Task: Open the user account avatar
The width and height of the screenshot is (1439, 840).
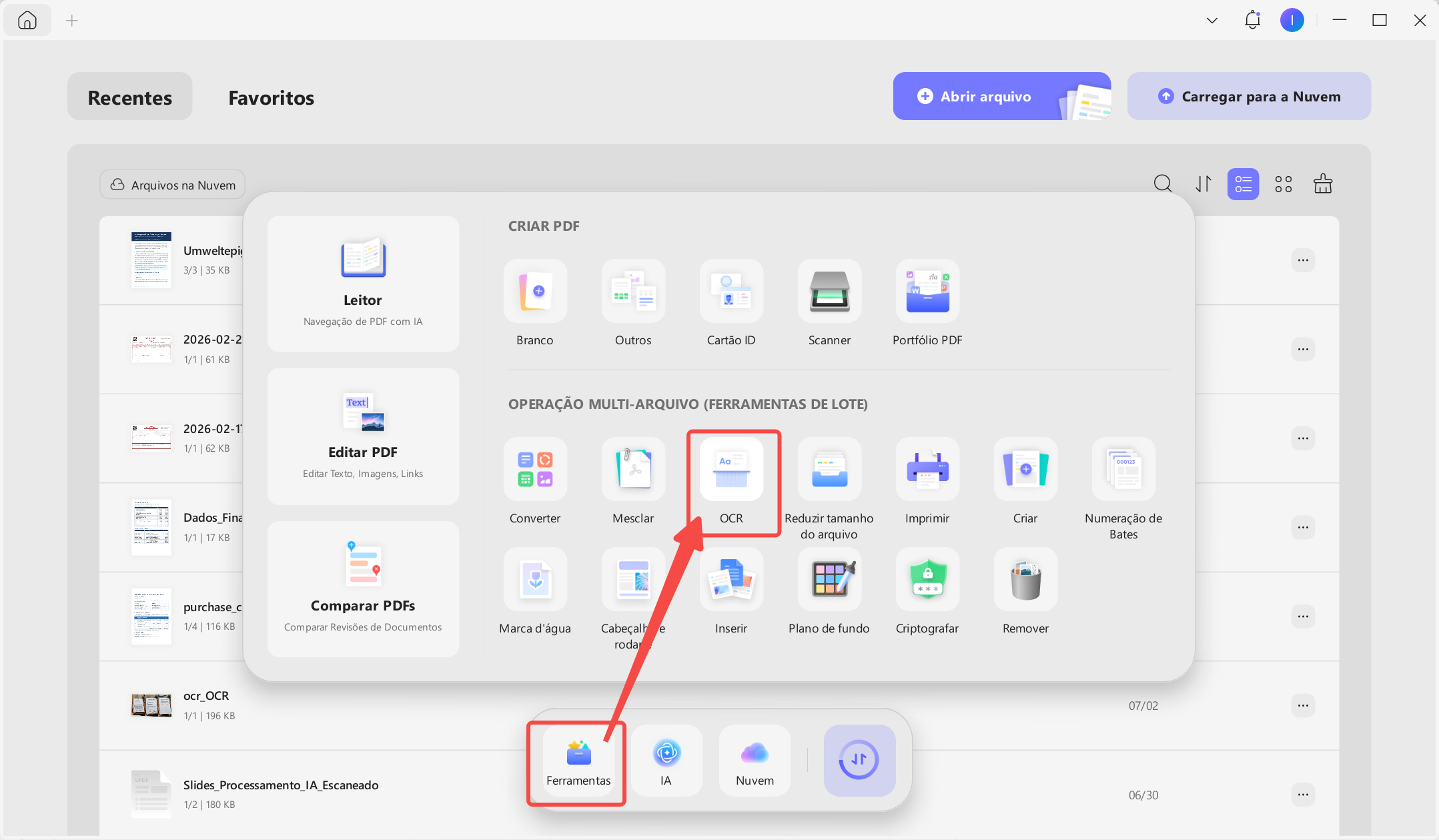Action: click(x=1292, y=20)
